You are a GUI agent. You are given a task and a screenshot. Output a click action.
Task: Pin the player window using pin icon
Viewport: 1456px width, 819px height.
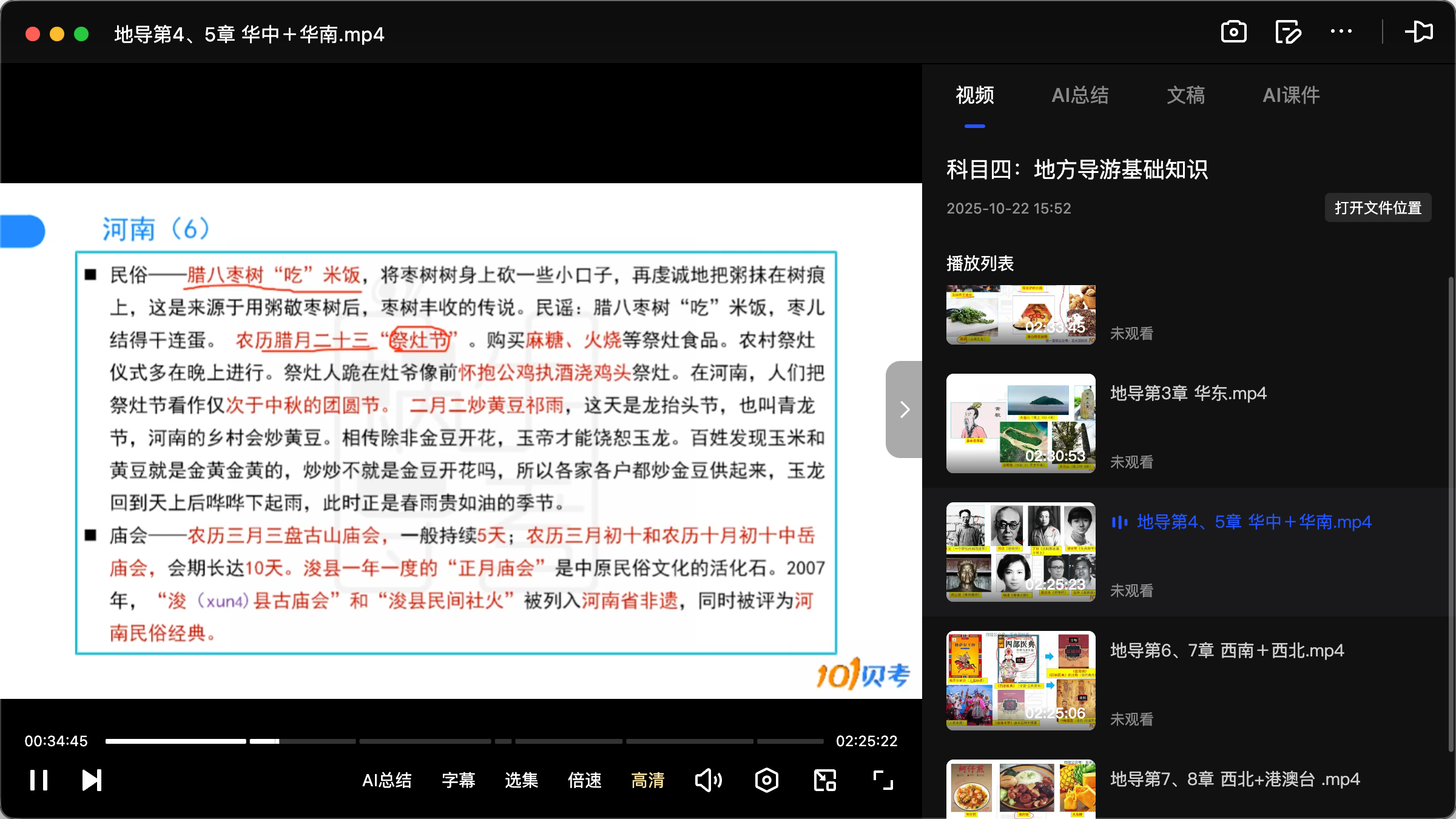click(x=1419, y=32)
